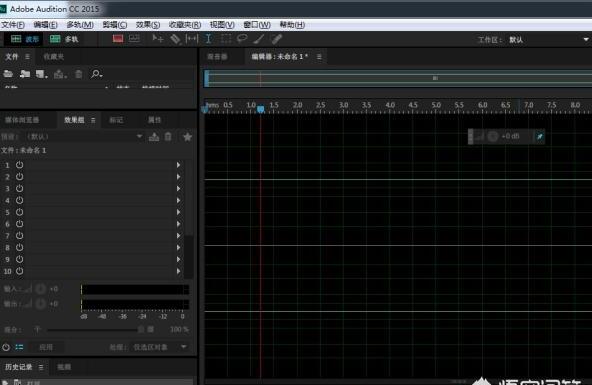This screenshot has width=592, height=385.
Task: Click the pin icon on the volume HUD
Action: click(540, 136)
